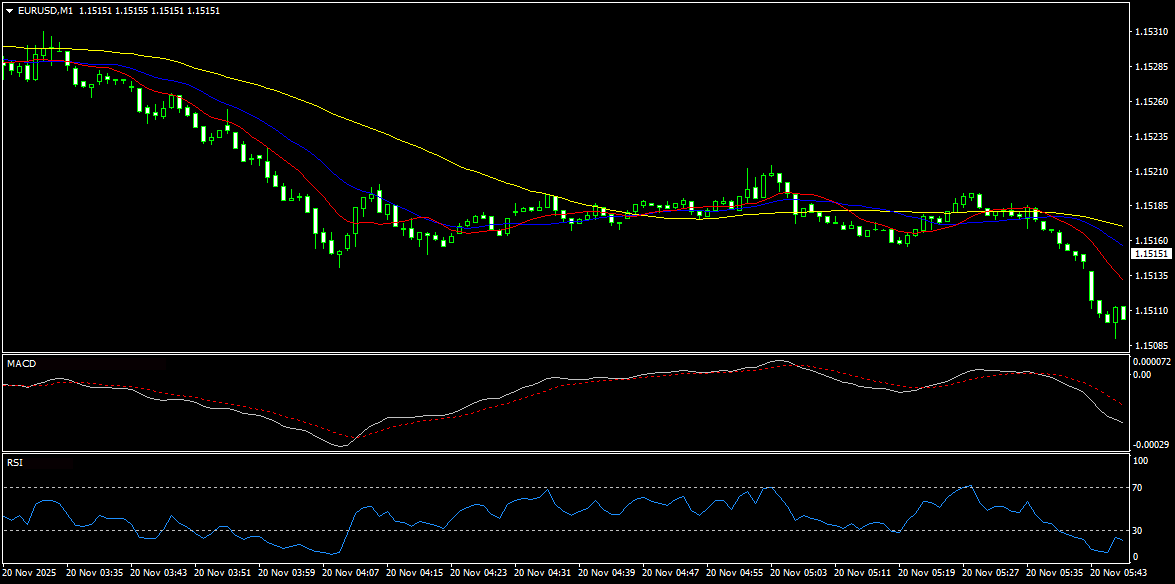This screenshot has width=1175, height=584.
Task: Click the white triangle beside EURUSD,M1
Action: 9,10
